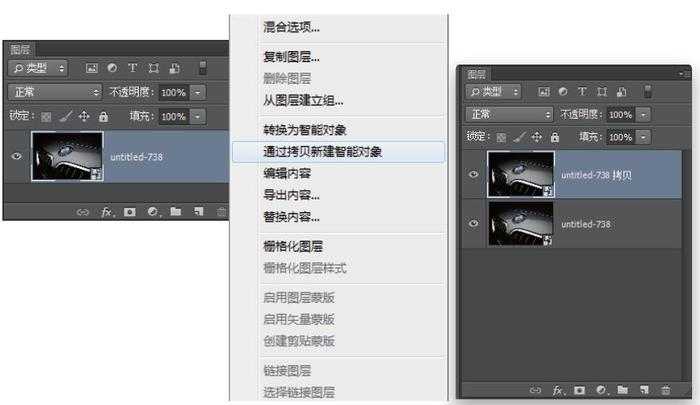Click opacity 100% field in left panel
The image size is (700, 405).
tap(174, 92)
